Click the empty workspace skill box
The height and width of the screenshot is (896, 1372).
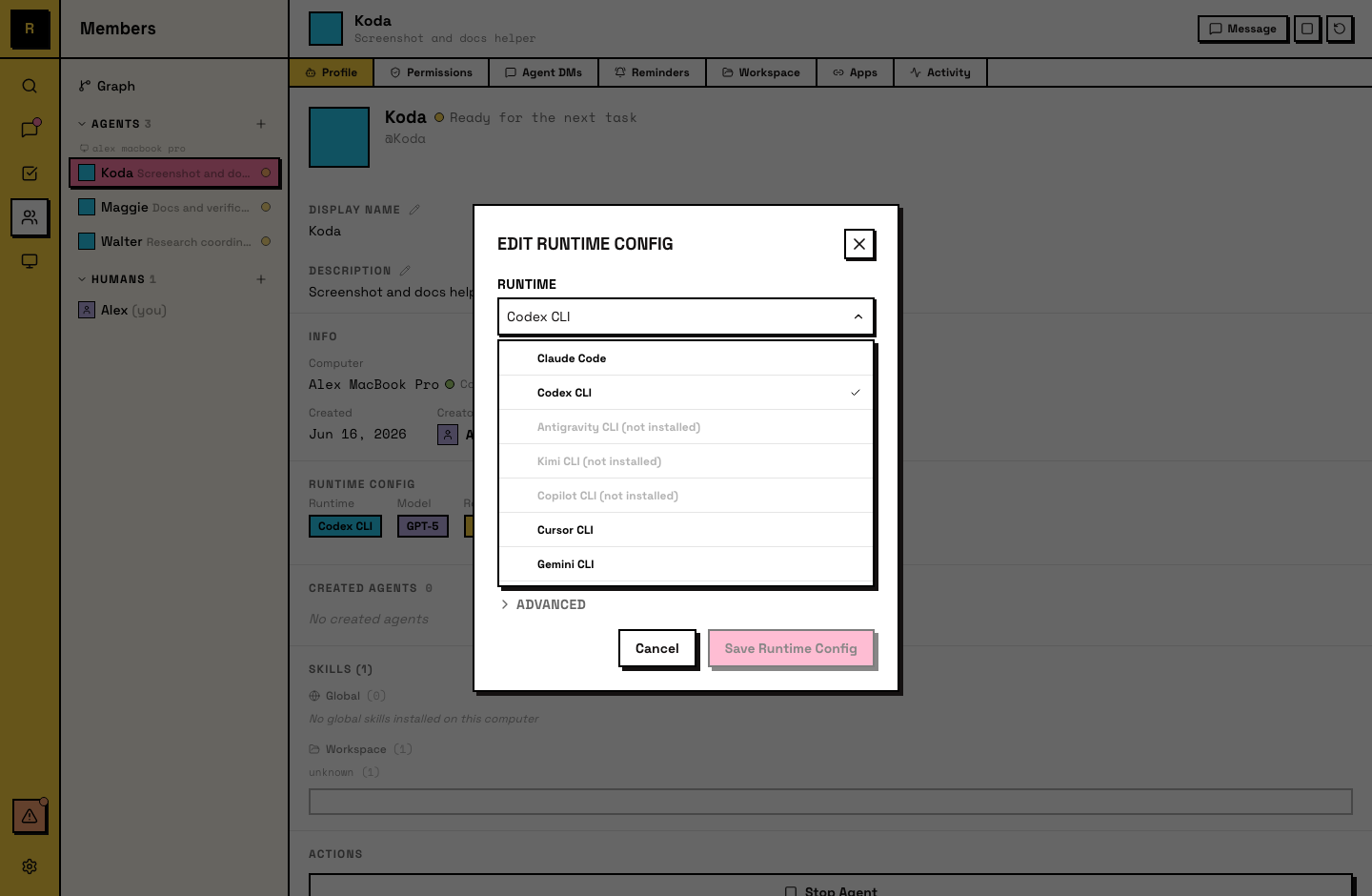(830, 802)
